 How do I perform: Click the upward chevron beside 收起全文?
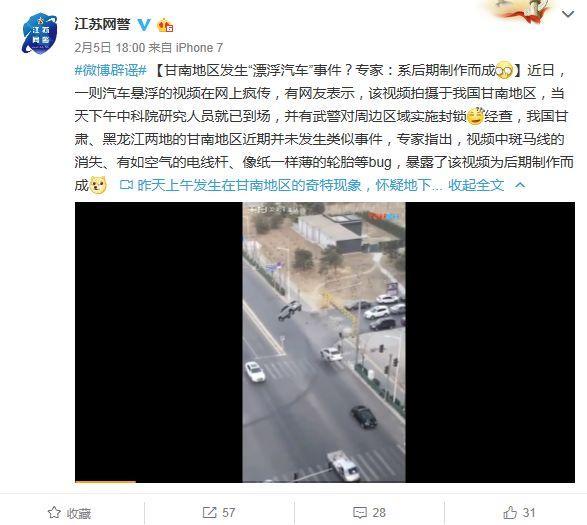(x=520, y=185)
